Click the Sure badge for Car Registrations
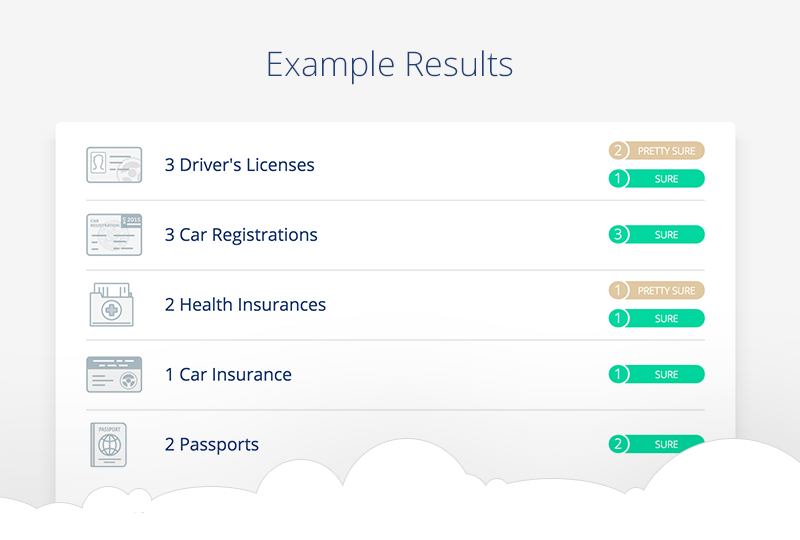 point(657,235)
